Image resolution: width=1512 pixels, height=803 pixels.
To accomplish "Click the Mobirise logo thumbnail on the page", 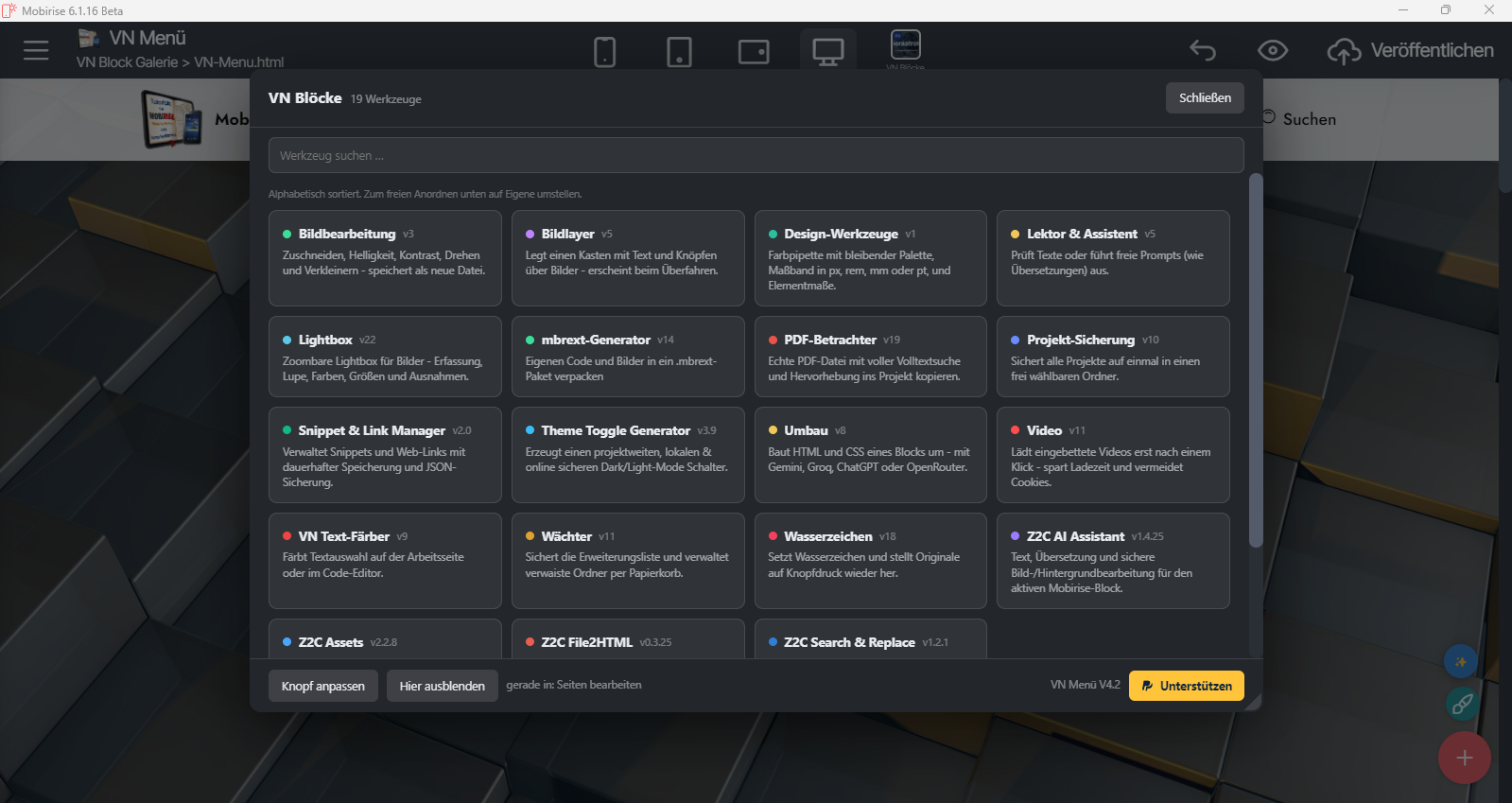I will 171,118.
